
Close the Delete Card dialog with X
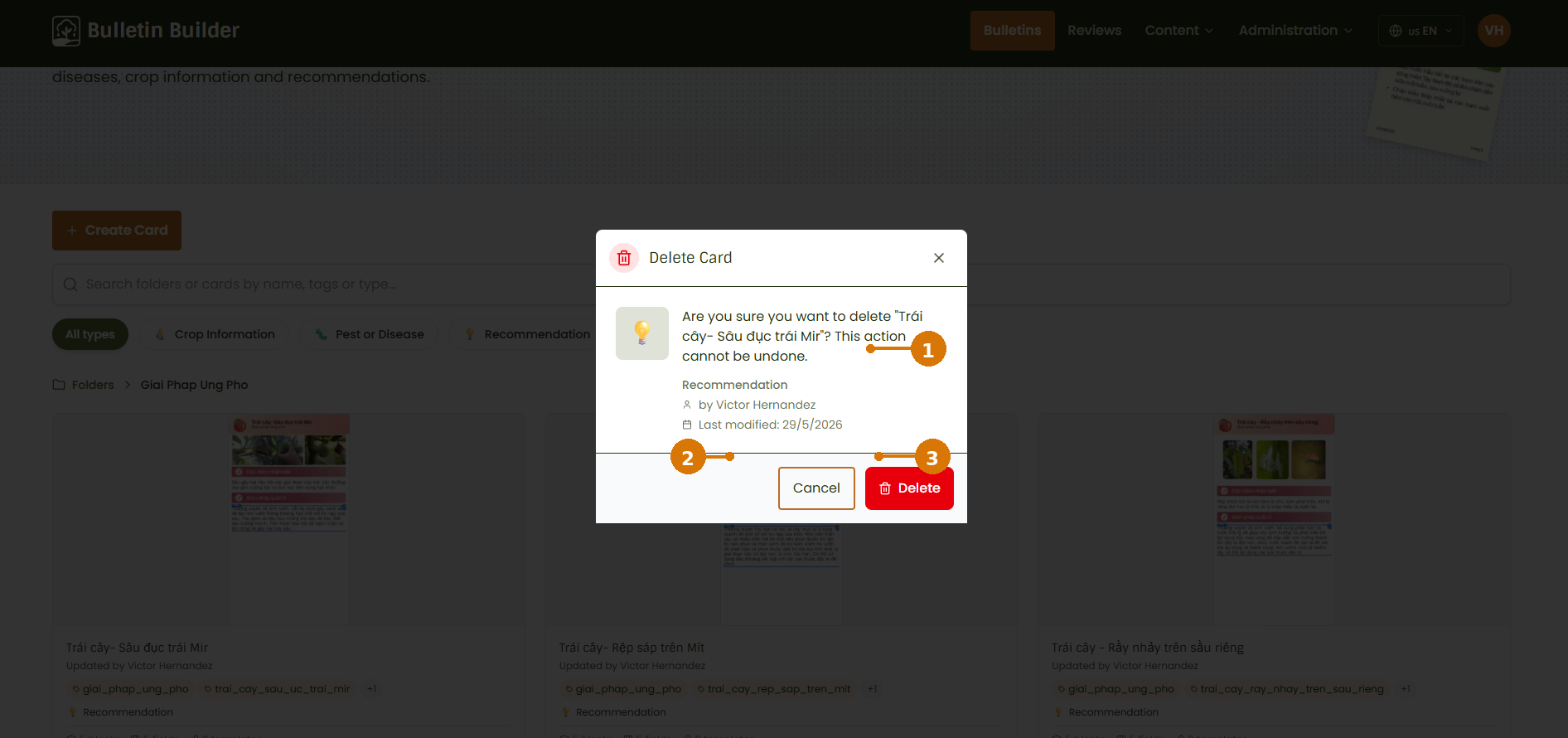point(939,258)
